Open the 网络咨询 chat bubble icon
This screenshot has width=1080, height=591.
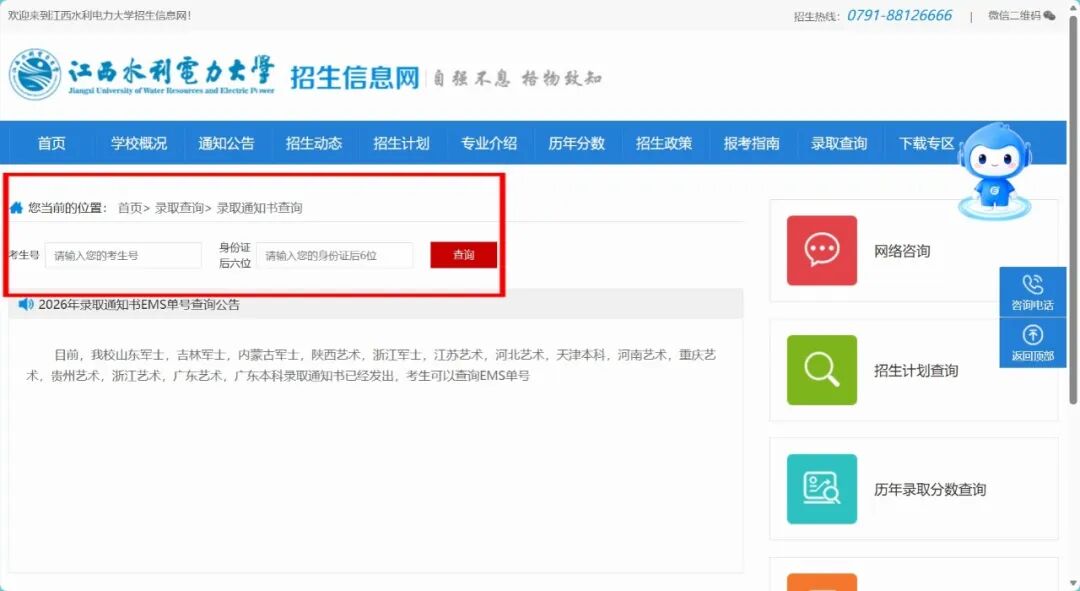click(822, 250)
